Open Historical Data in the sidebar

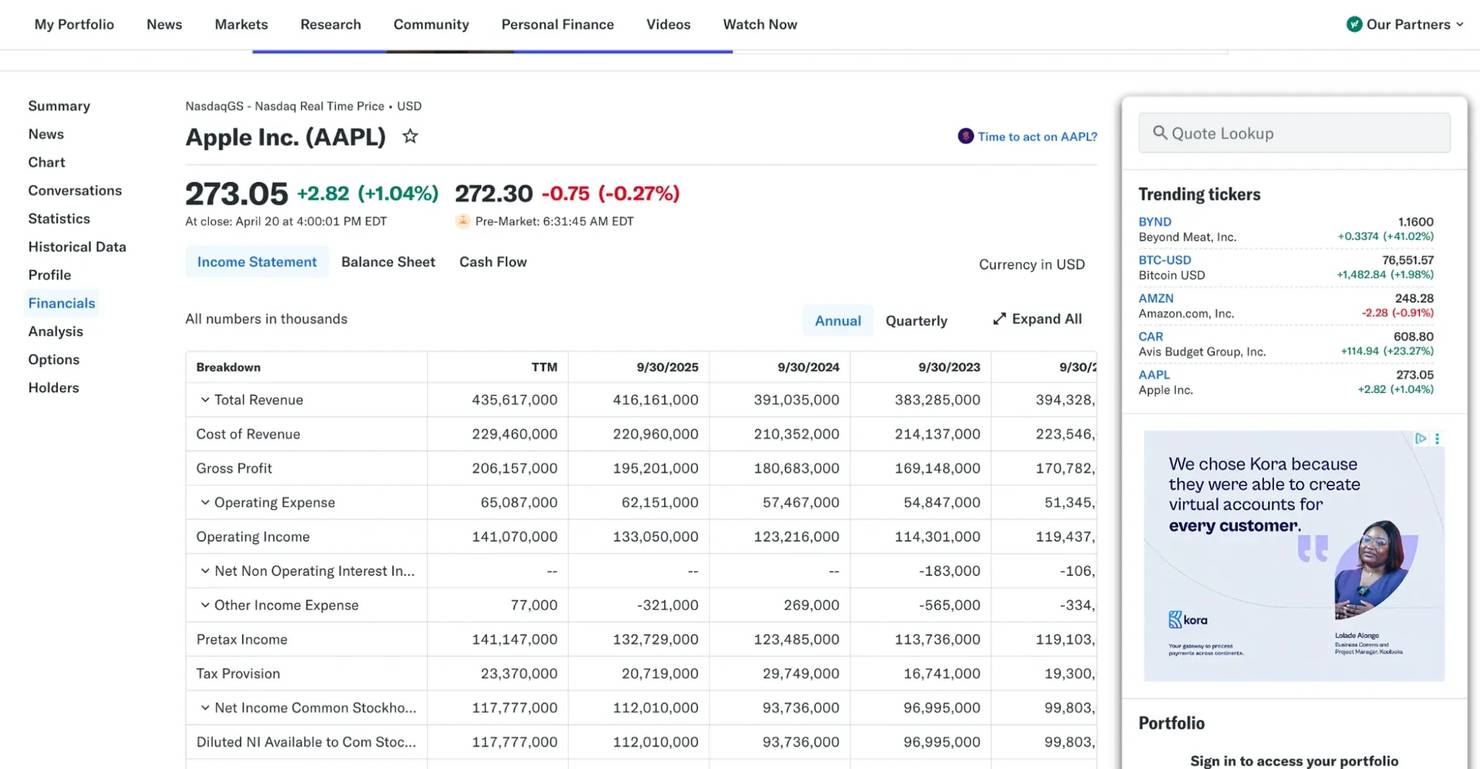point(77,247)
